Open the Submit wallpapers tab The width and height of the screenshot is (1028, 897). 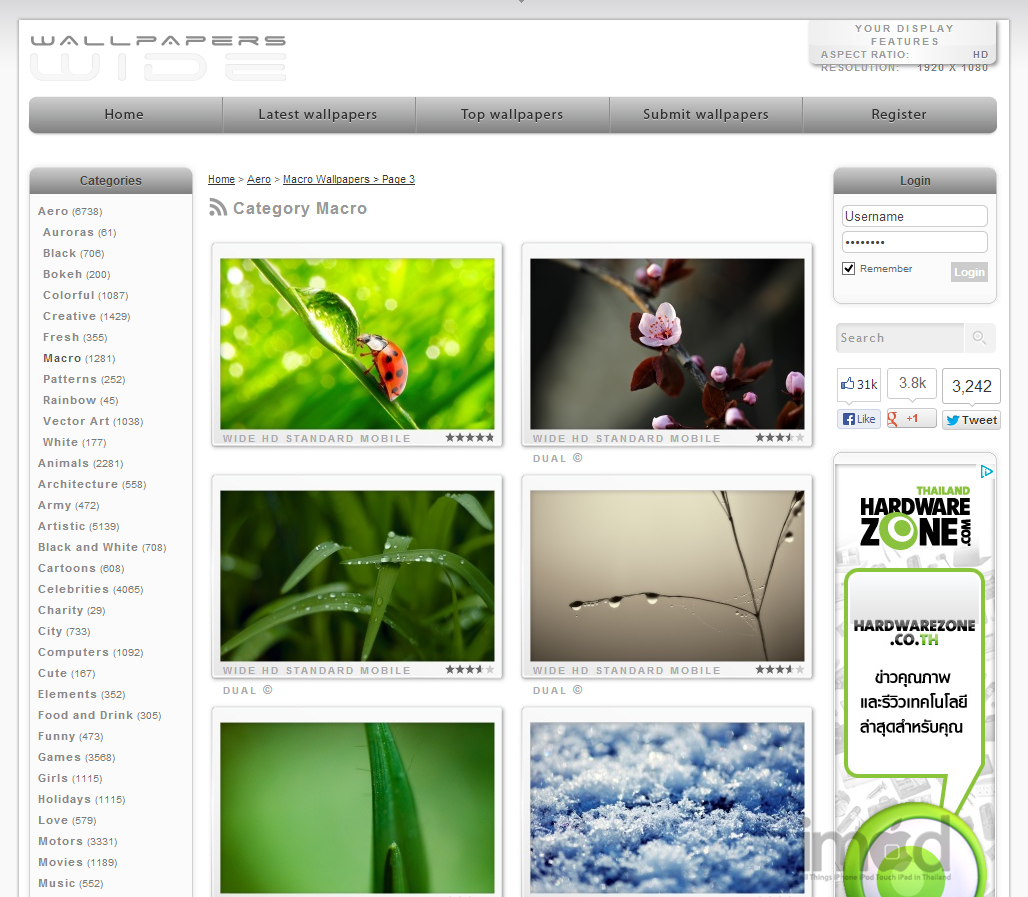[x=706, y=114]
